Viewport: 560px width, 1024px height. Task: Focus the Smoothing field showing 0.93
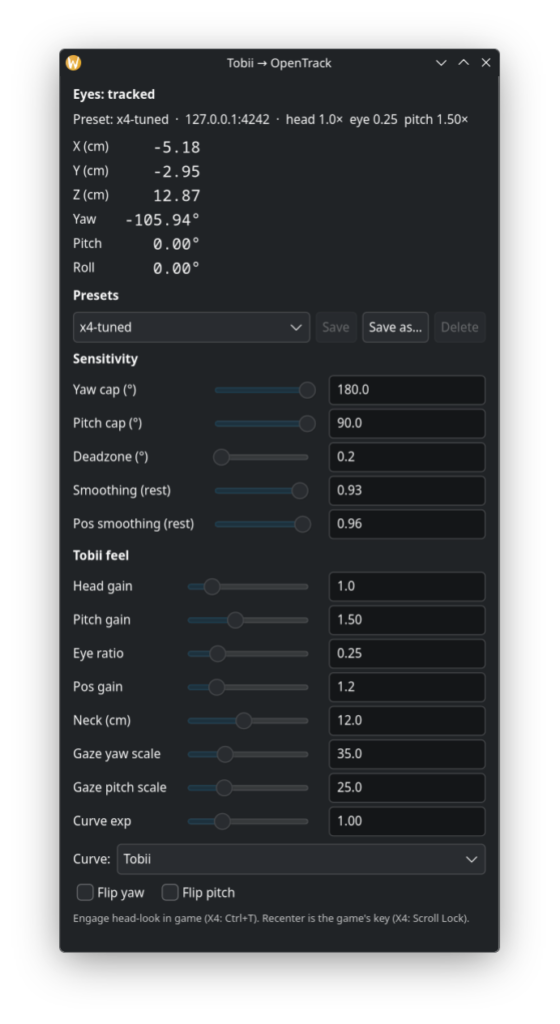point(407,490)
